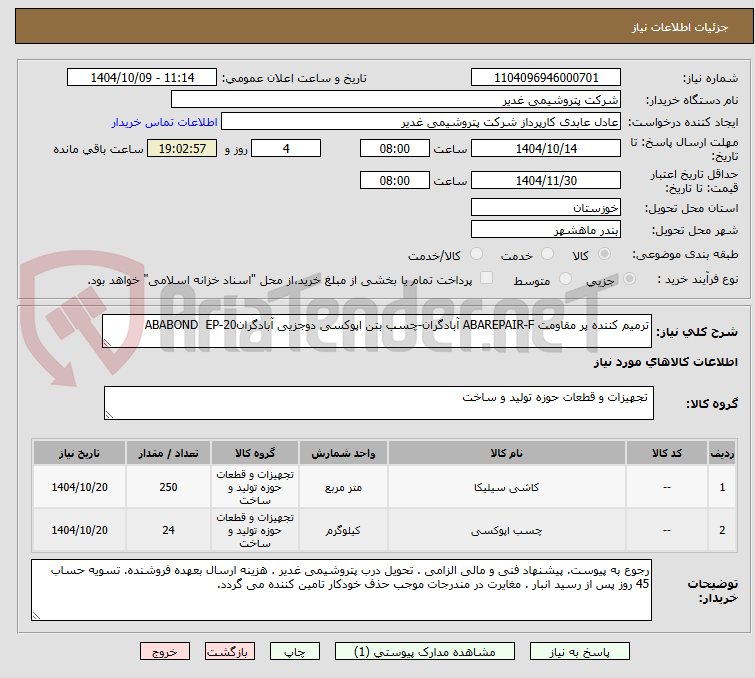The image size is (755, 678).
Task: Open buyer contact info link
Action: [165, 122]
